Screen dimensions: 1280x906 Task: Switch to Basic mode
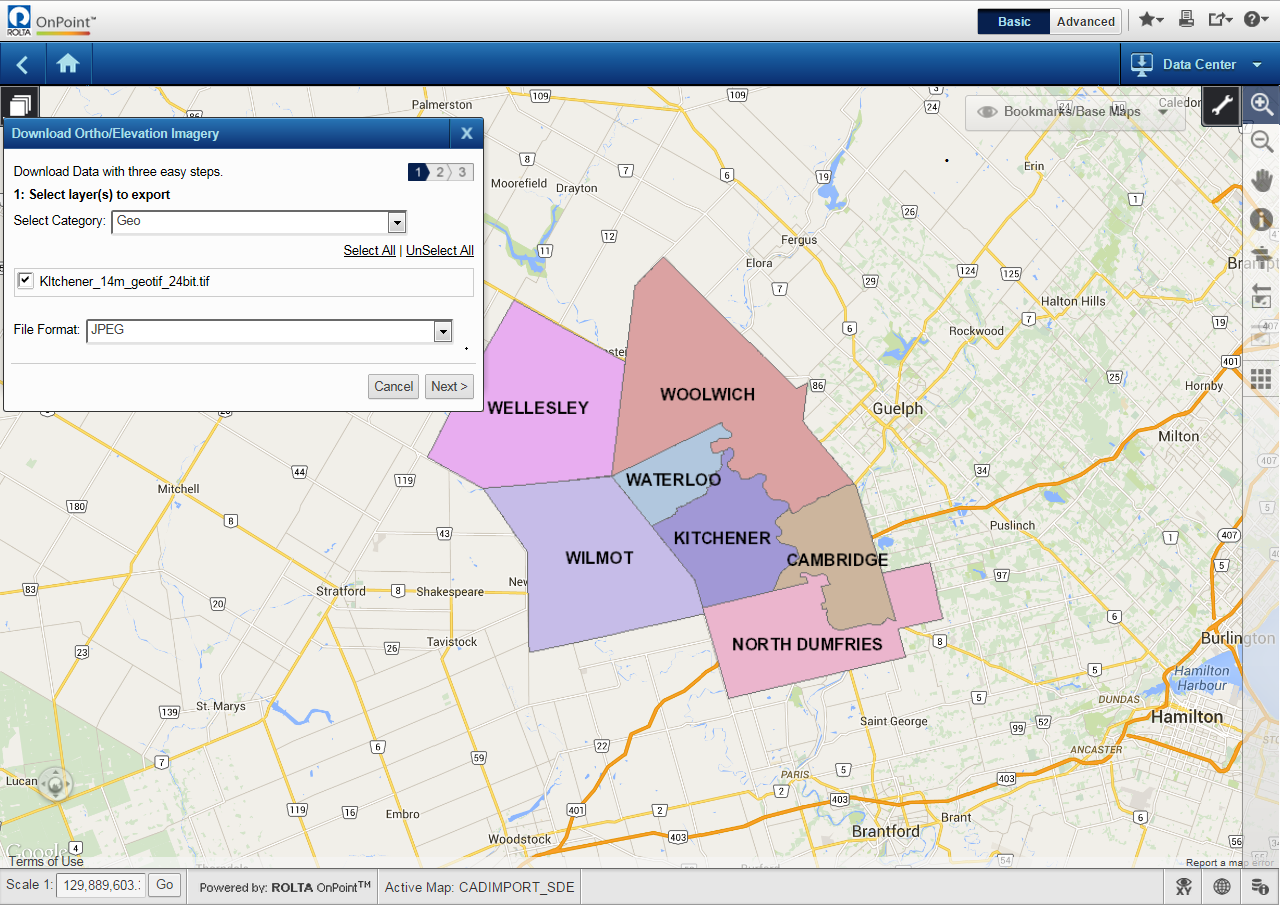pos(1013,21)
